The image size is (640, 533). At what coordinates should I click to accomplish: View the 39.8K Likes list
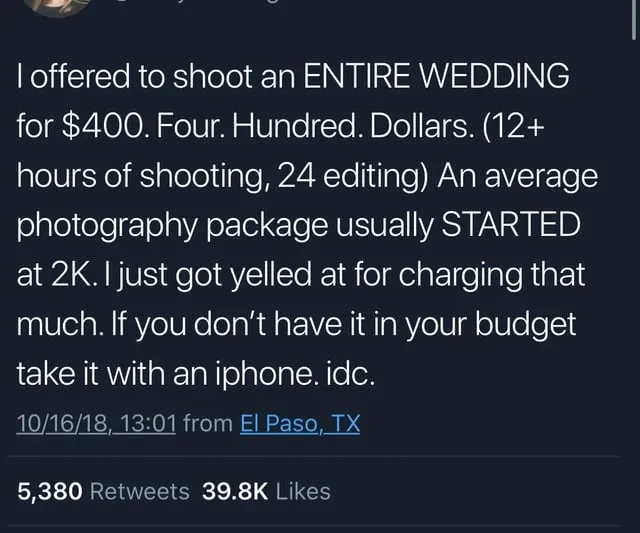pyautogui.click(x=266, y=491)
